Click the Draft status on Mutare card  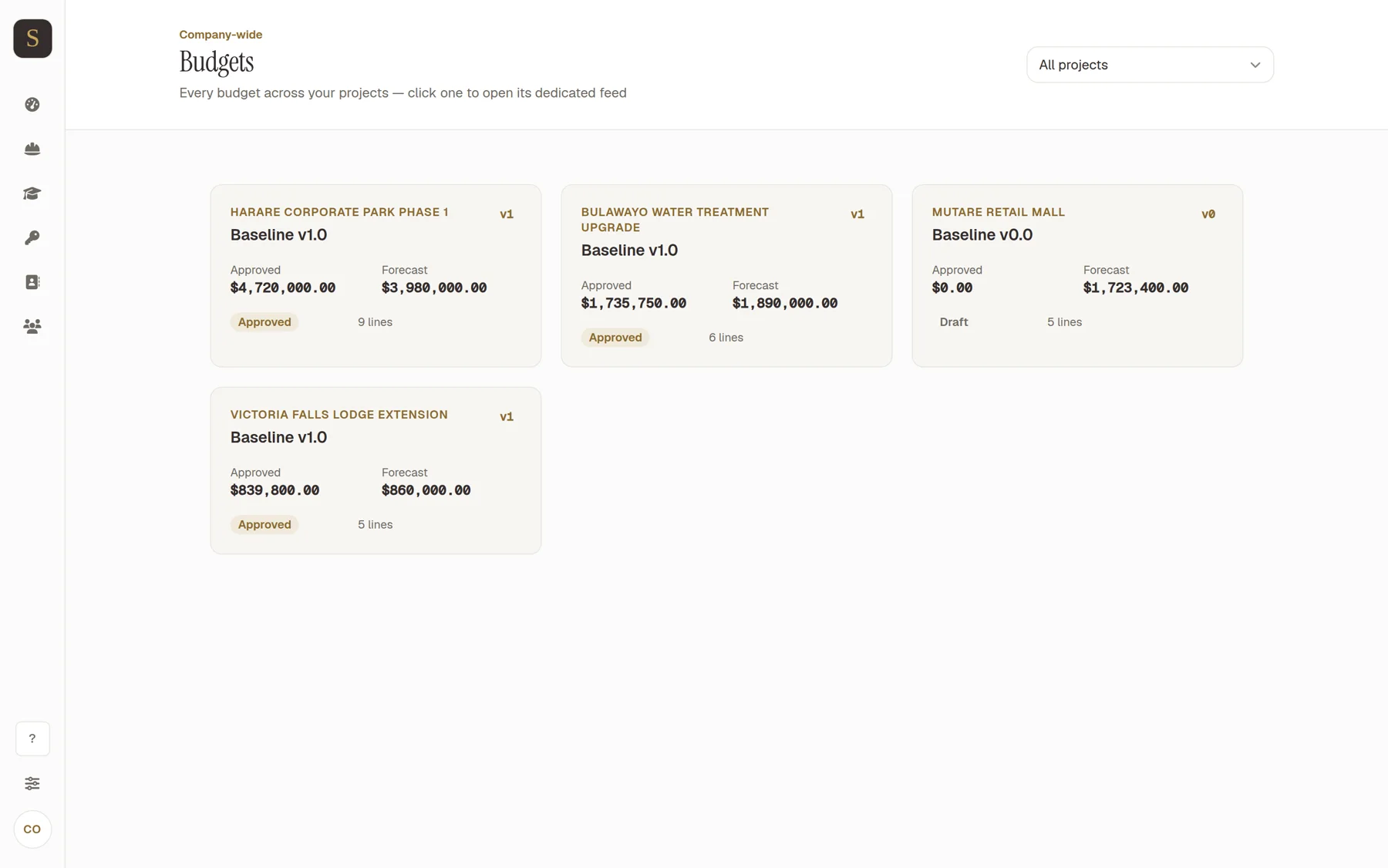[x=954, y=322]
